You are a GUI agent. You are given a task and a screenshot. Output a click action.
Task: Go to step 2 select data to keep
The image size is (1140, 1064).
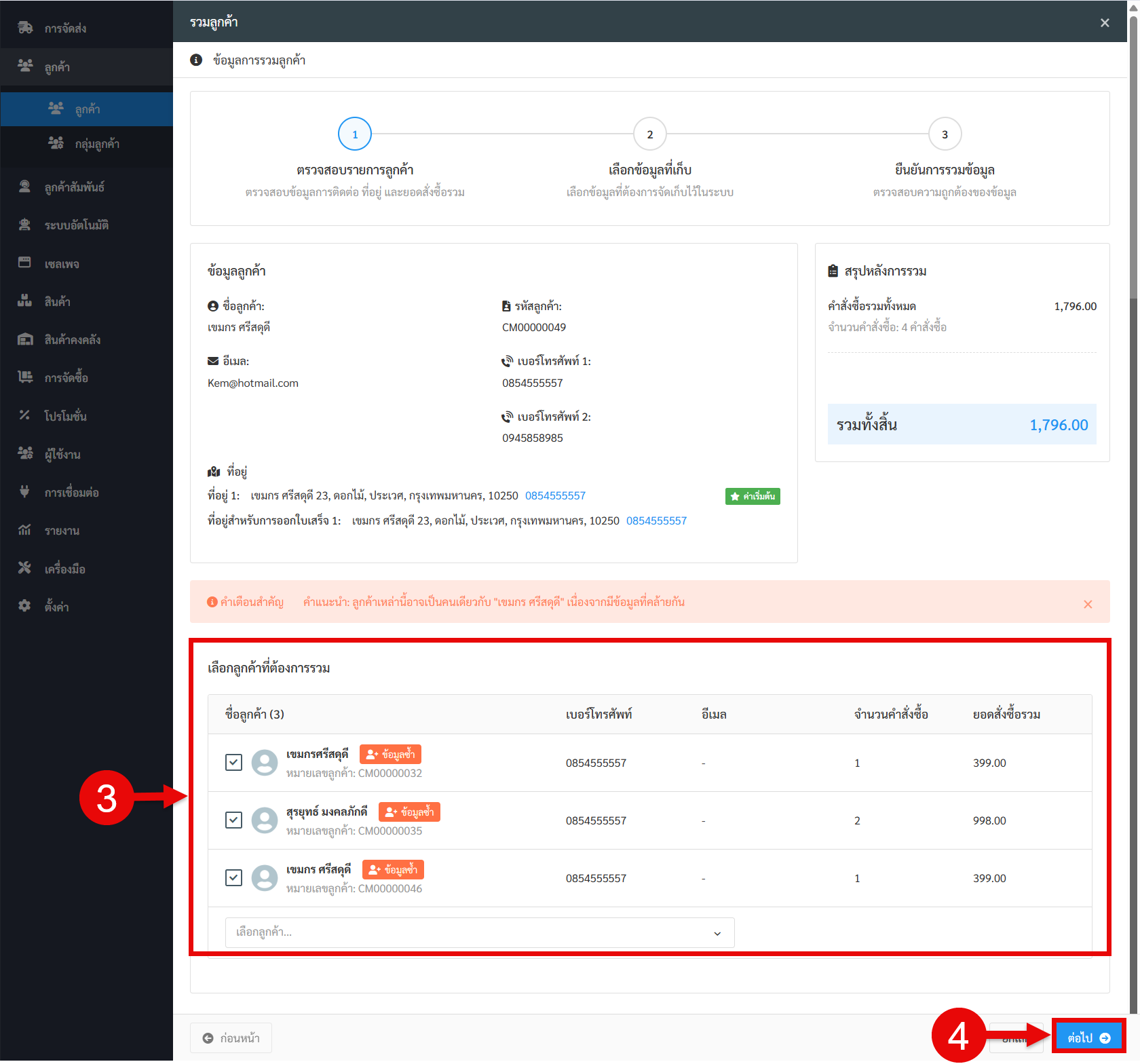pos(649,134)
